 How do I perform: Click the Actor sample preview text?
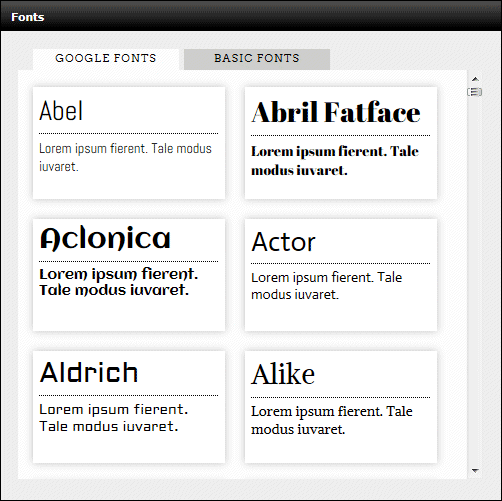(327, 286)
